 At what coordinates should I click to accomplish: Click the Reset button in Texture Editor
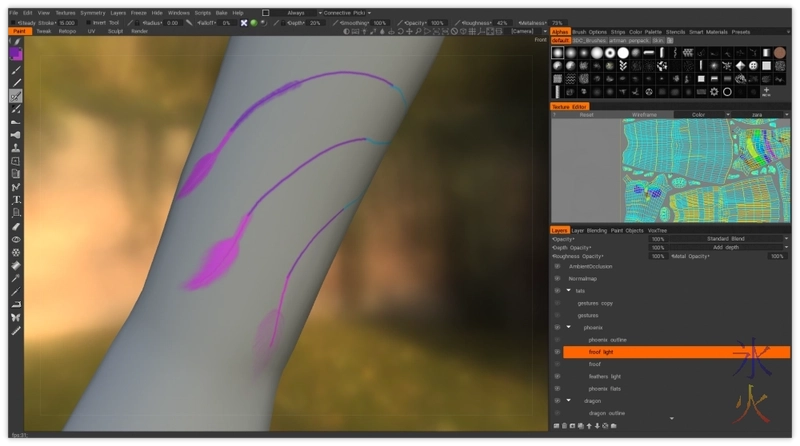[588, 114]
